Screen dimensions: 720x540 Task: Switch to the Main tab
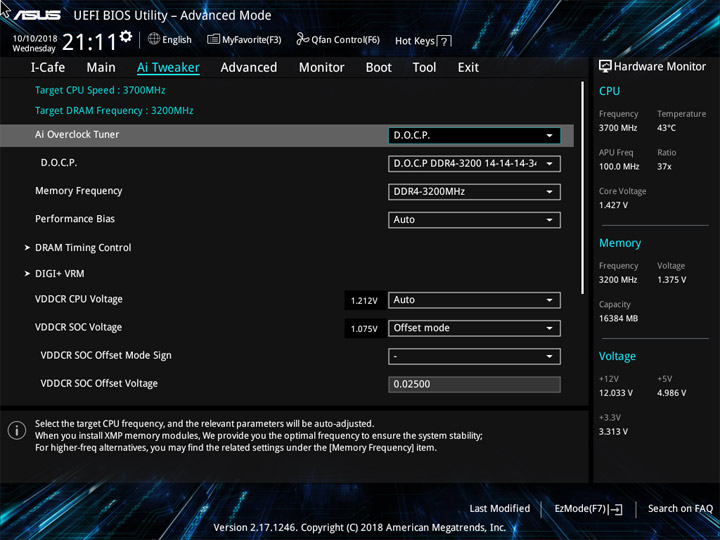point(101,68)
